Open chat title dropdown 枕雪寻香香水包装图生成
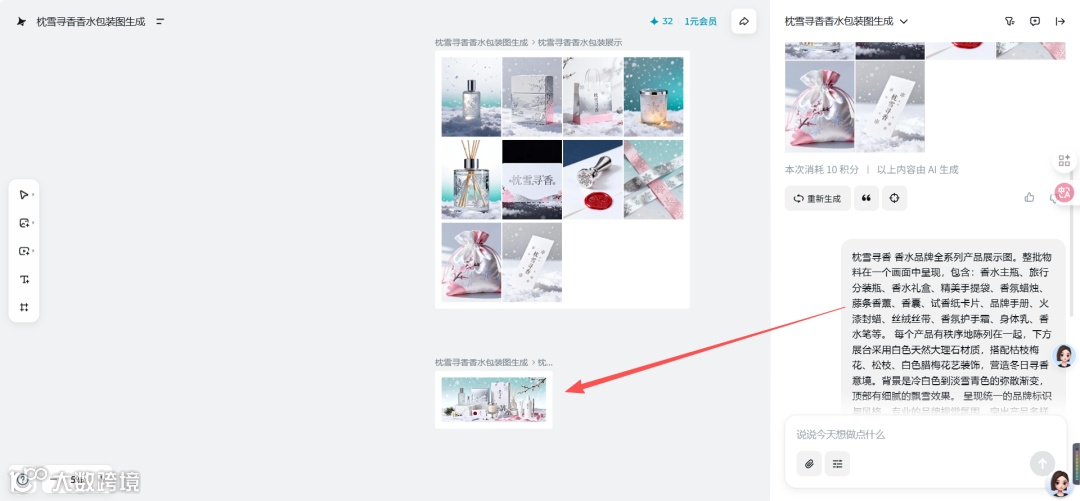Viewport: 1080px width, 501px height. click(846, 21)
